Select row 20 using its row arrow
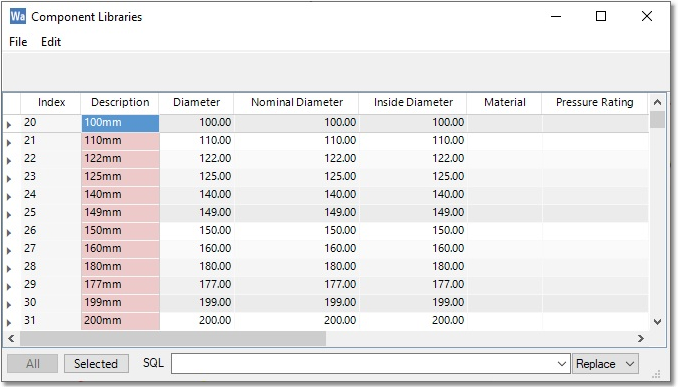Image resolution: width=678 pixels, height=389 pixels. tap(10, 124)
